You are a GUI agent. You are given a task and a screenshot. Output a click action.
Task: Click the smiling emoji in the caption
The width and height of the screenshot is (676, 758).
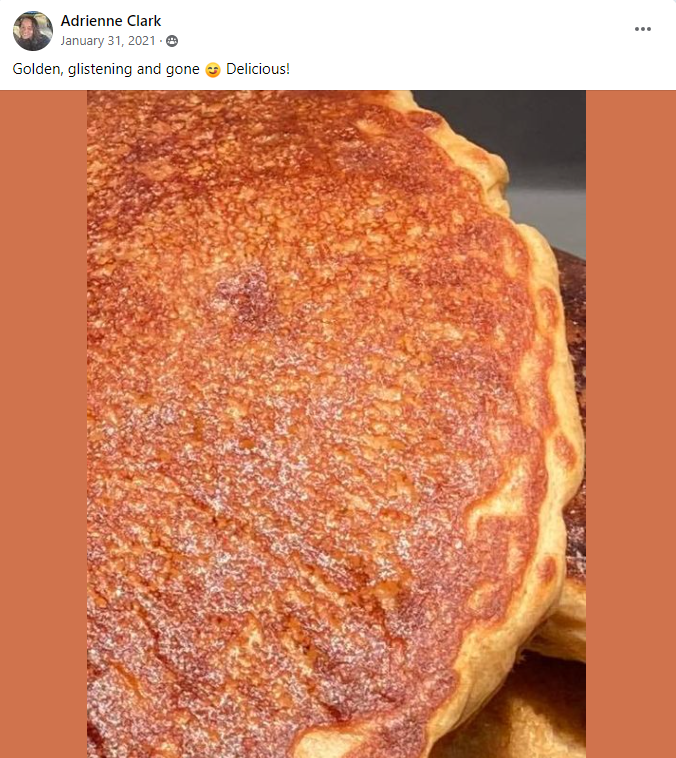tap(212, 70)
